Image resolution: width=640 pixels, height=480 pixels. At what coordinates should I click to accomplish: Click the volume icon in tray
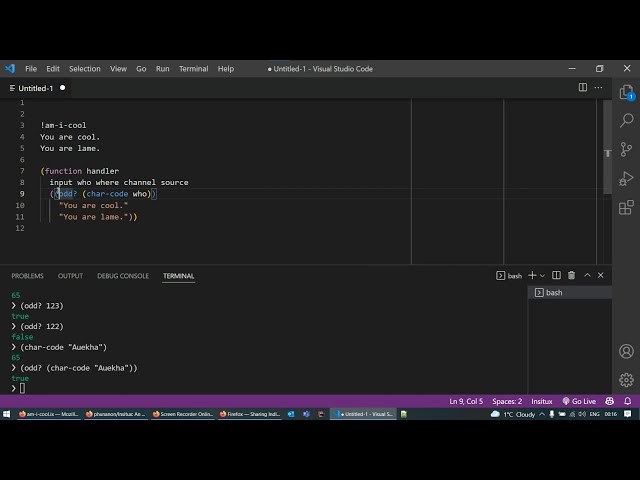click(582, 414)
